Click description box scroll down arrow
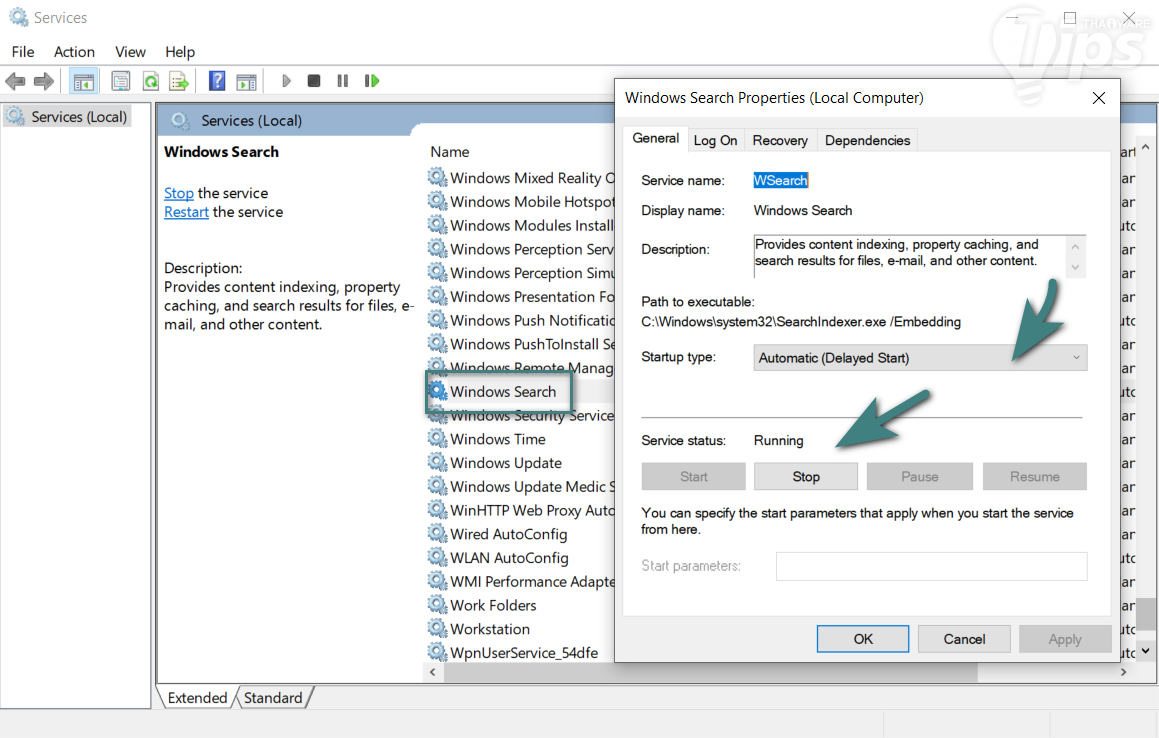 1075,268
